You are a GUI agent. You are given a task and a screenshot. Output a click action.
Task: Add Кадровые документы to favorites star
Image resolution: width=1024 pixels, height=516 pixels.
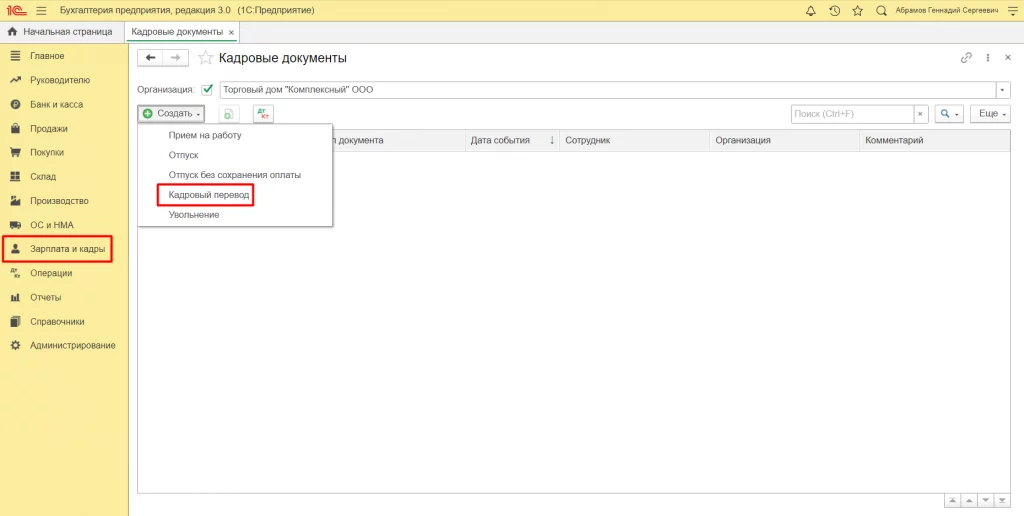tap(206, 58)
